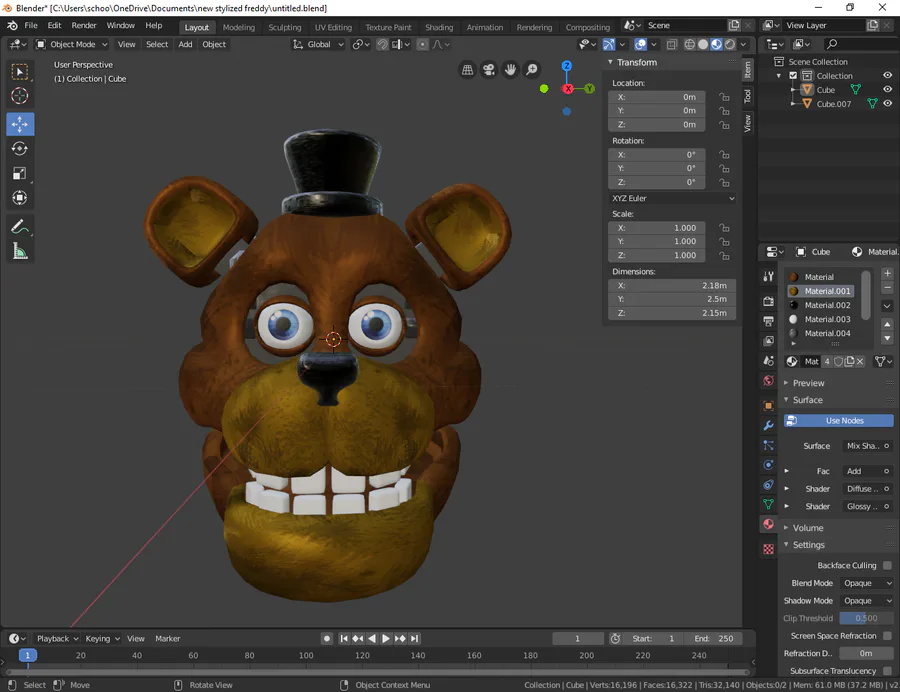Enable Backface Culling checkbox
This screenshot has width=900, height=692.
click(x=887, y=566)
